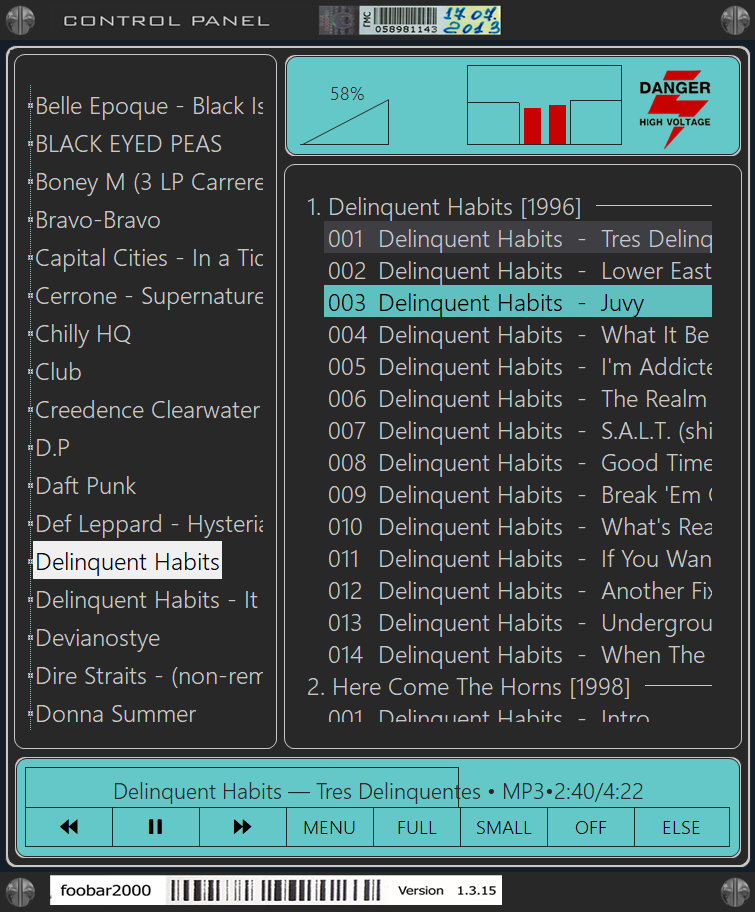Select D.P in the artist tree
This screenshot has height=912, width=755.
52,448
